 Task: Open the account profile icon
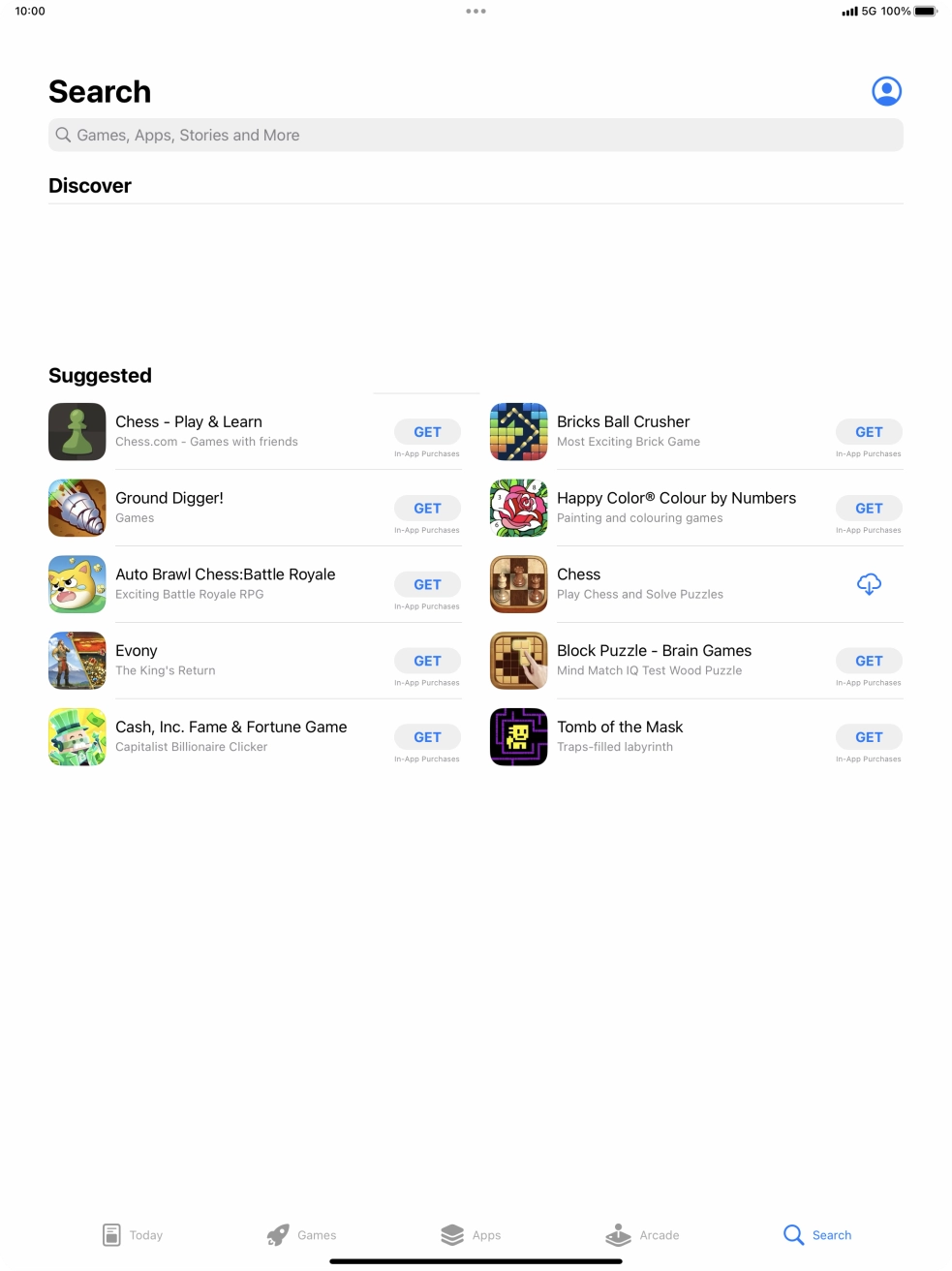coord(886,91)
